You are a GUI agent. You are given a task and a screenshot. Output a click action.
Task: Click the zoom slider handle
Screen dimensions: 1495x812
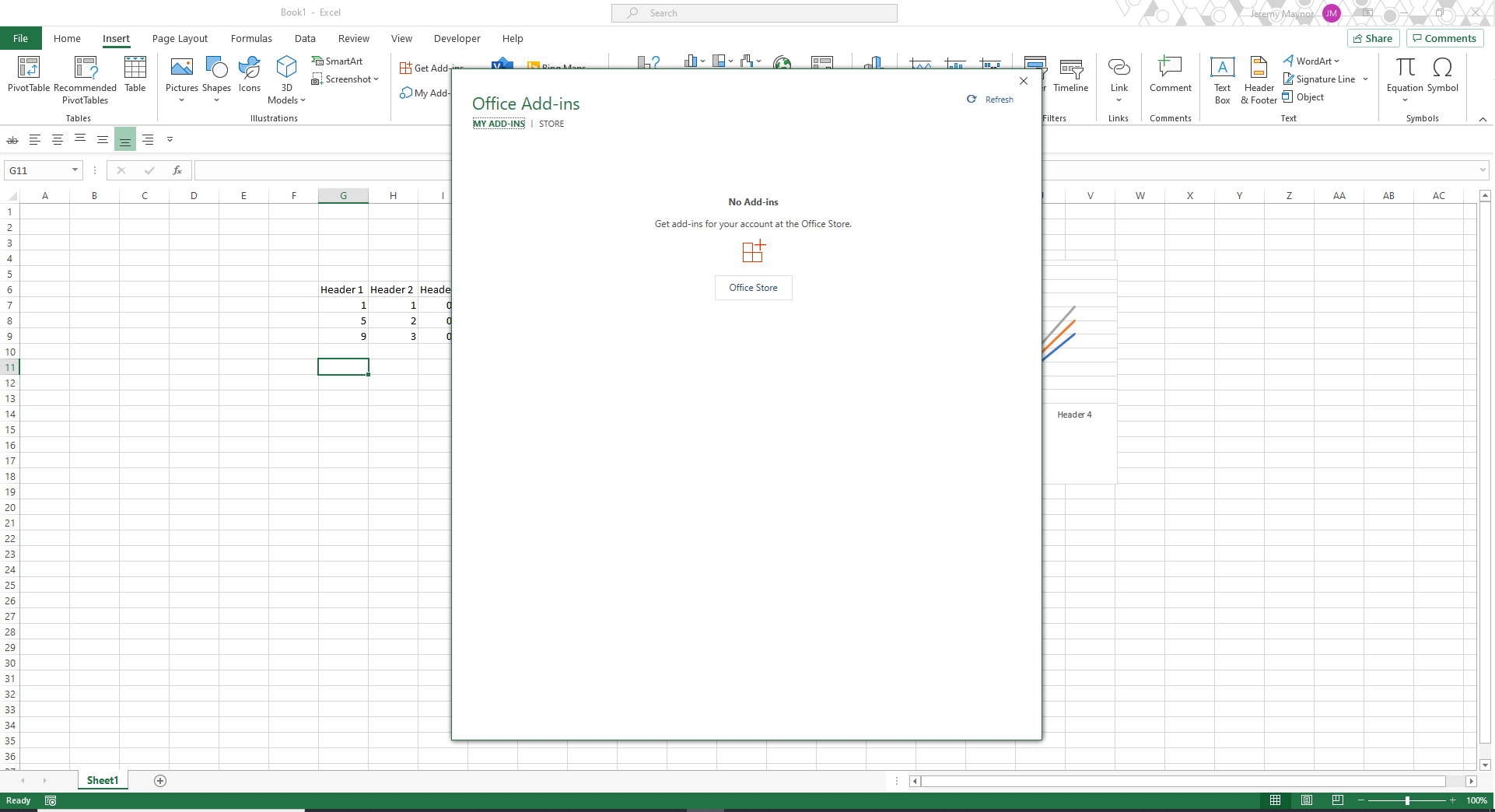pyautogui.click(x=1407, y=800)
